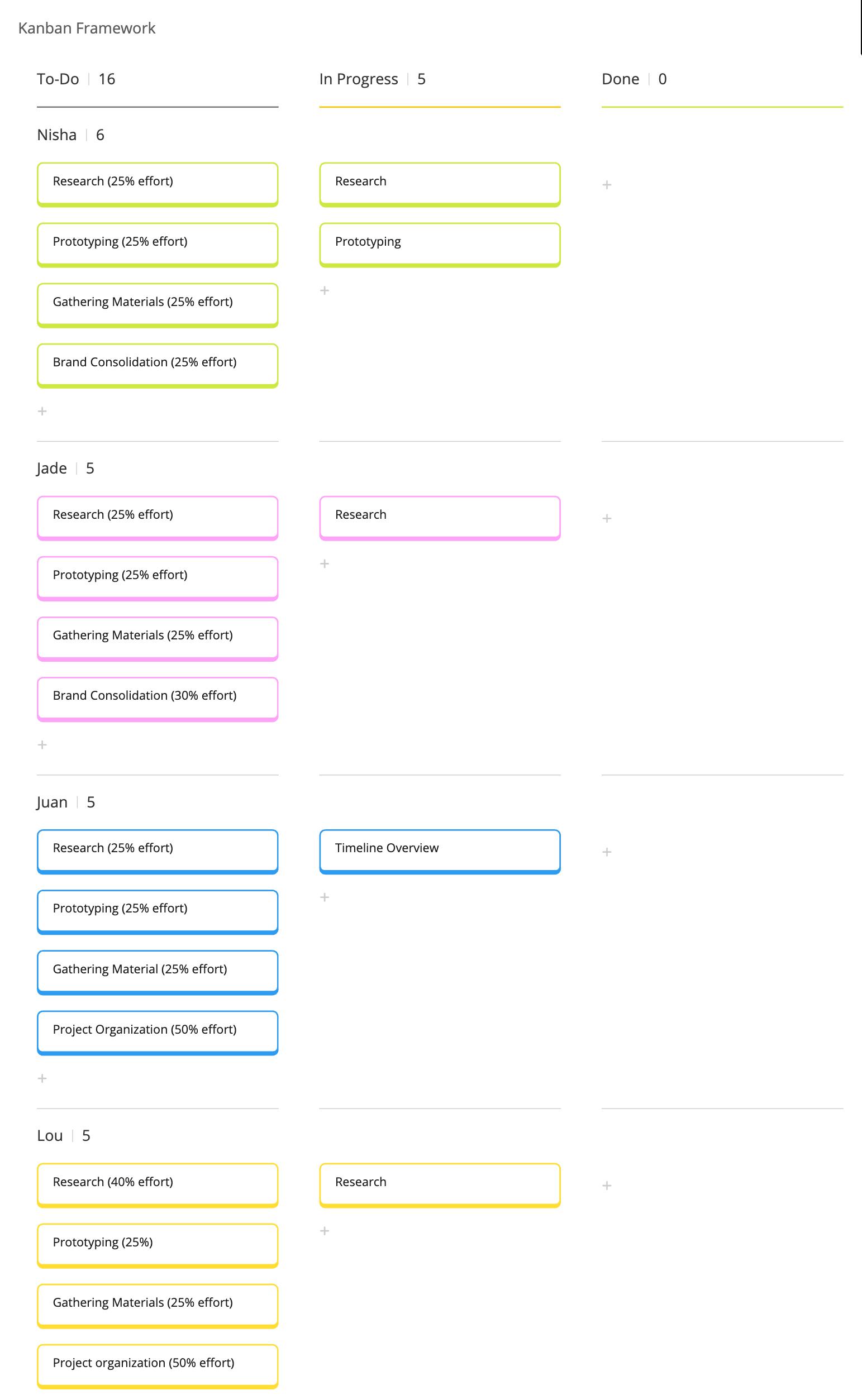Open Lou's Research (40% effort) card

pyautogui.click(x=158, y=1183)
